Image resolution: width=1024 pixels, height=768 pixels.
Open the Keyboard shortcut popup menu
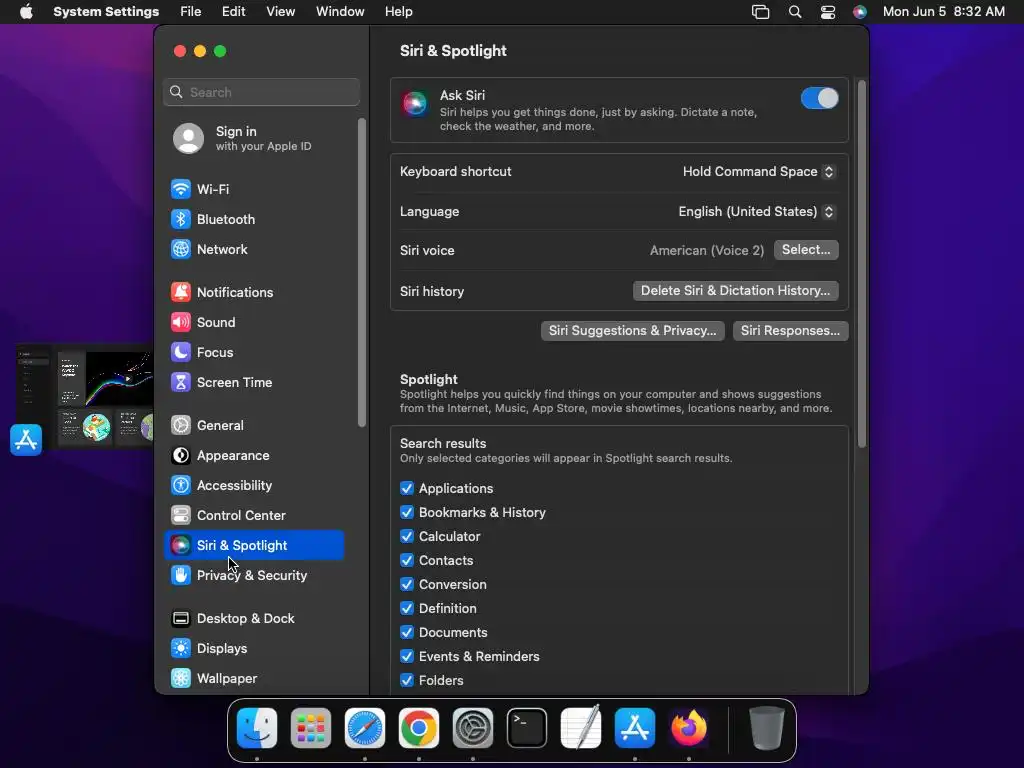pos(758,172)
